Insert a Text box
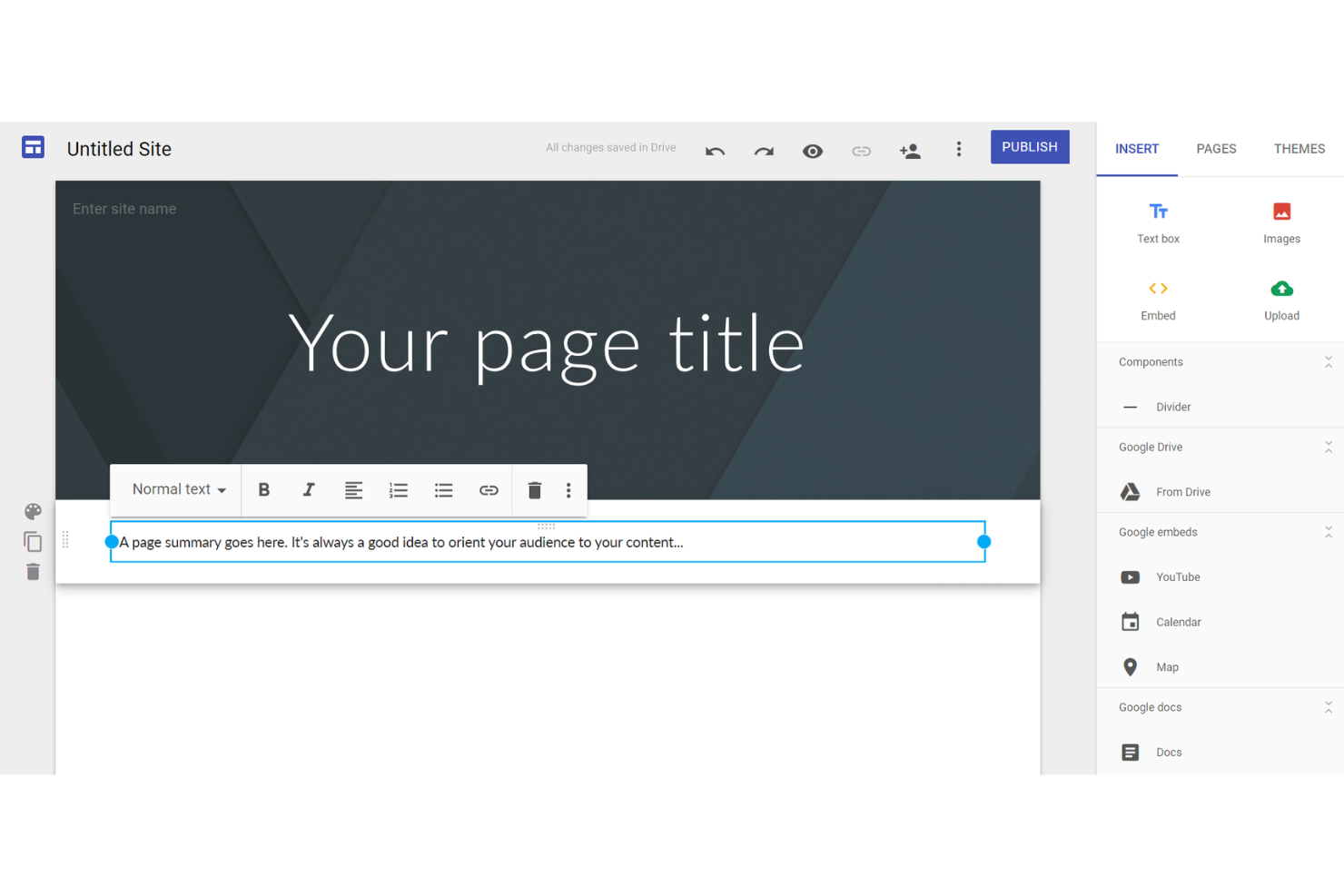1344x896 pixels. point(1158,221)
